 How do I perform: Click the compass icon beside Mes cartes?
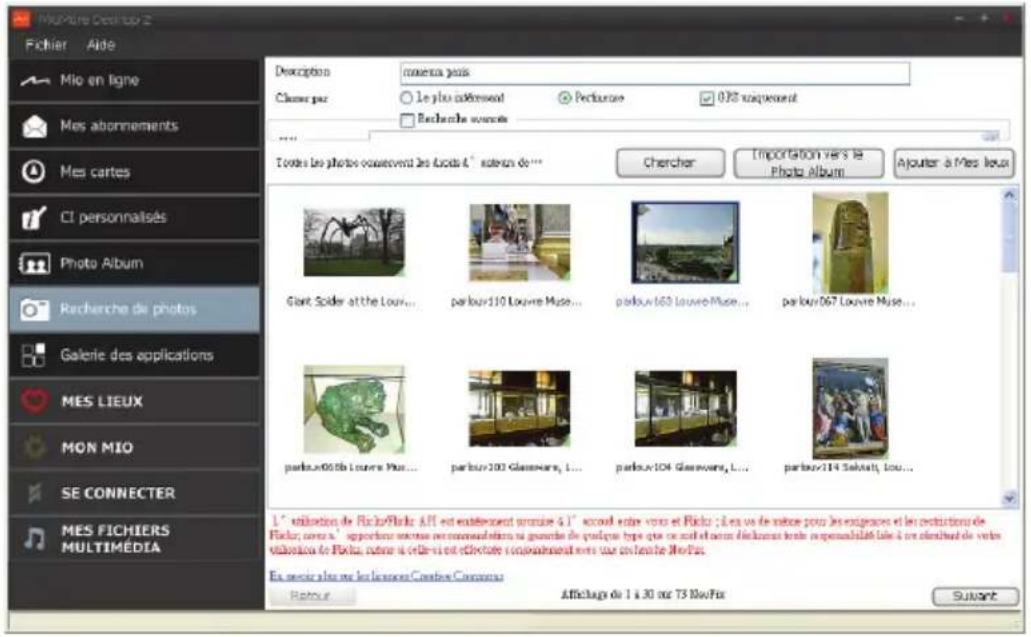tap(34, 172)
